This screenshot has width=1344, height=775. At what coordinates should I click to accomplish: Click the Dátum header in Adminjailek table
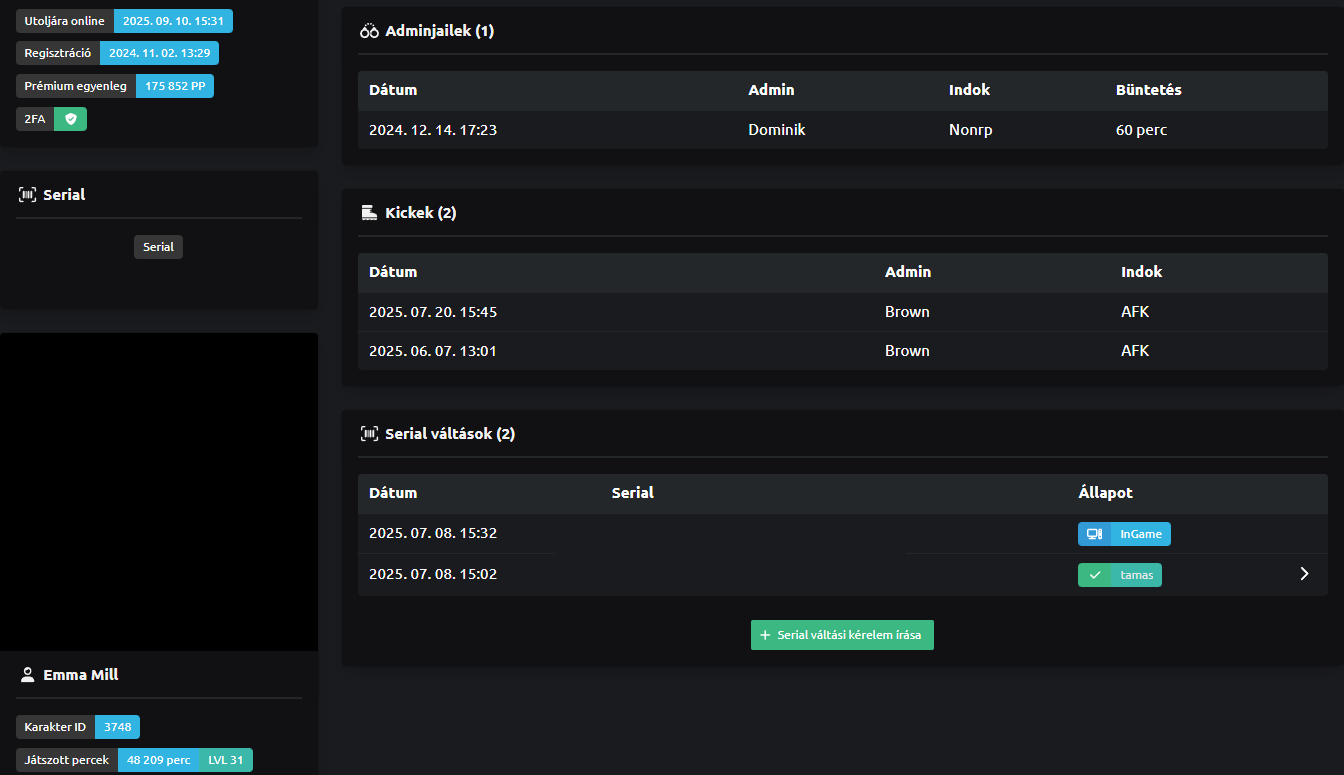coord(393,90)
